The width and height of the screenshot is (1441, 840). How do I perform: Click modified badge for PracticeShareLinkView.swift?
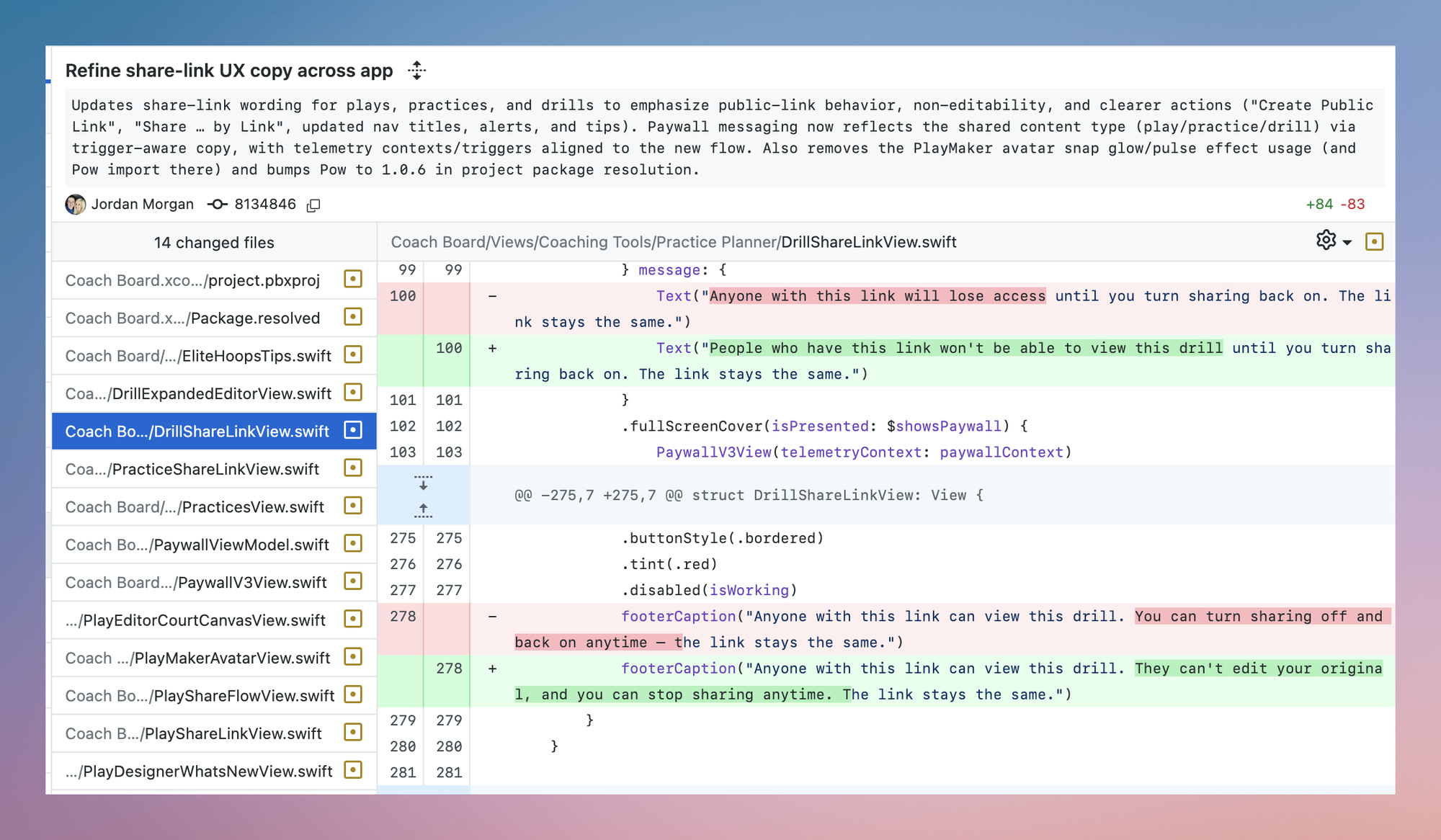tap(353, 468)
